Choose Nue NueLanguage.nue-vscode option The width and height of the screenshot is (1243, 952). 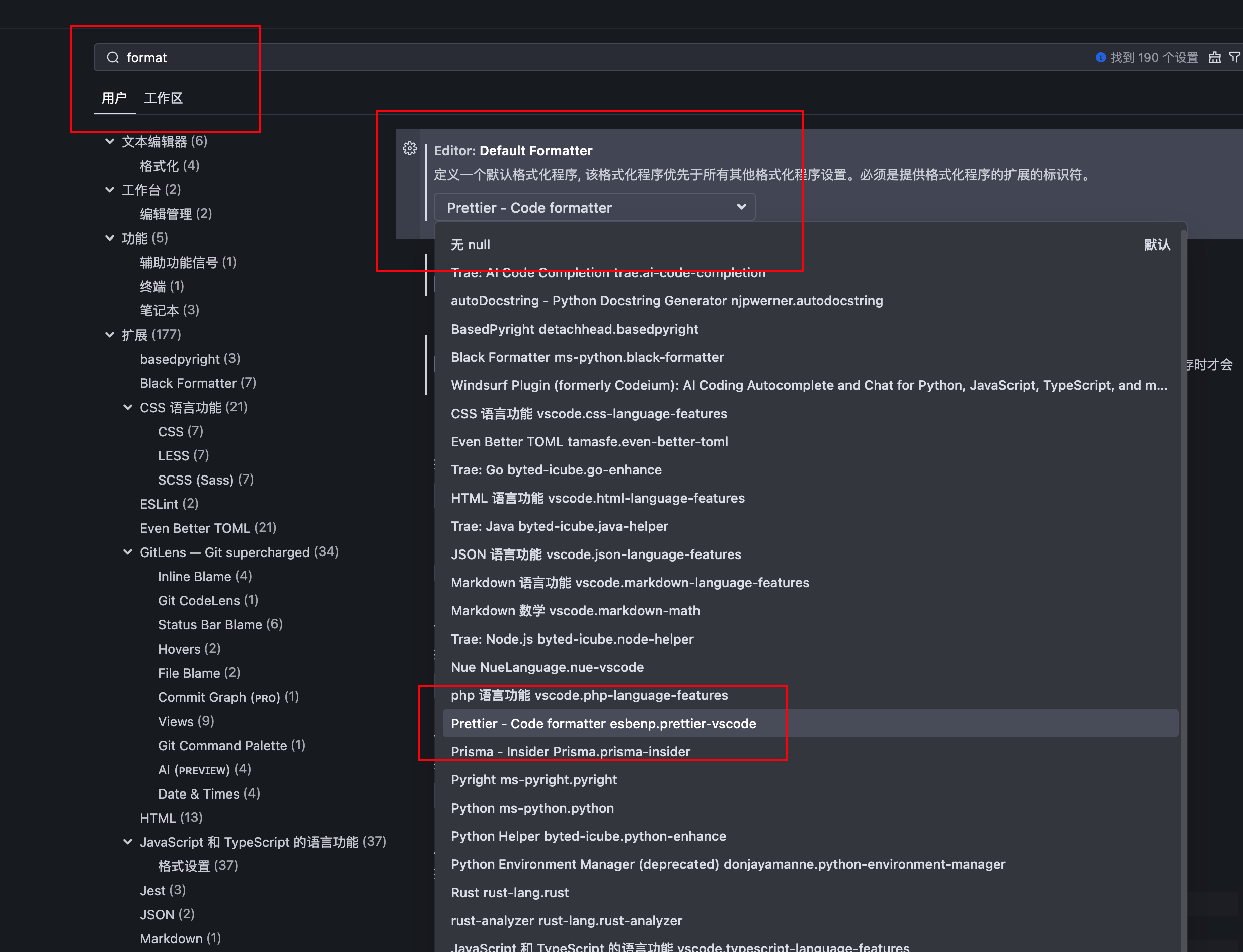(x=811, y=667)
